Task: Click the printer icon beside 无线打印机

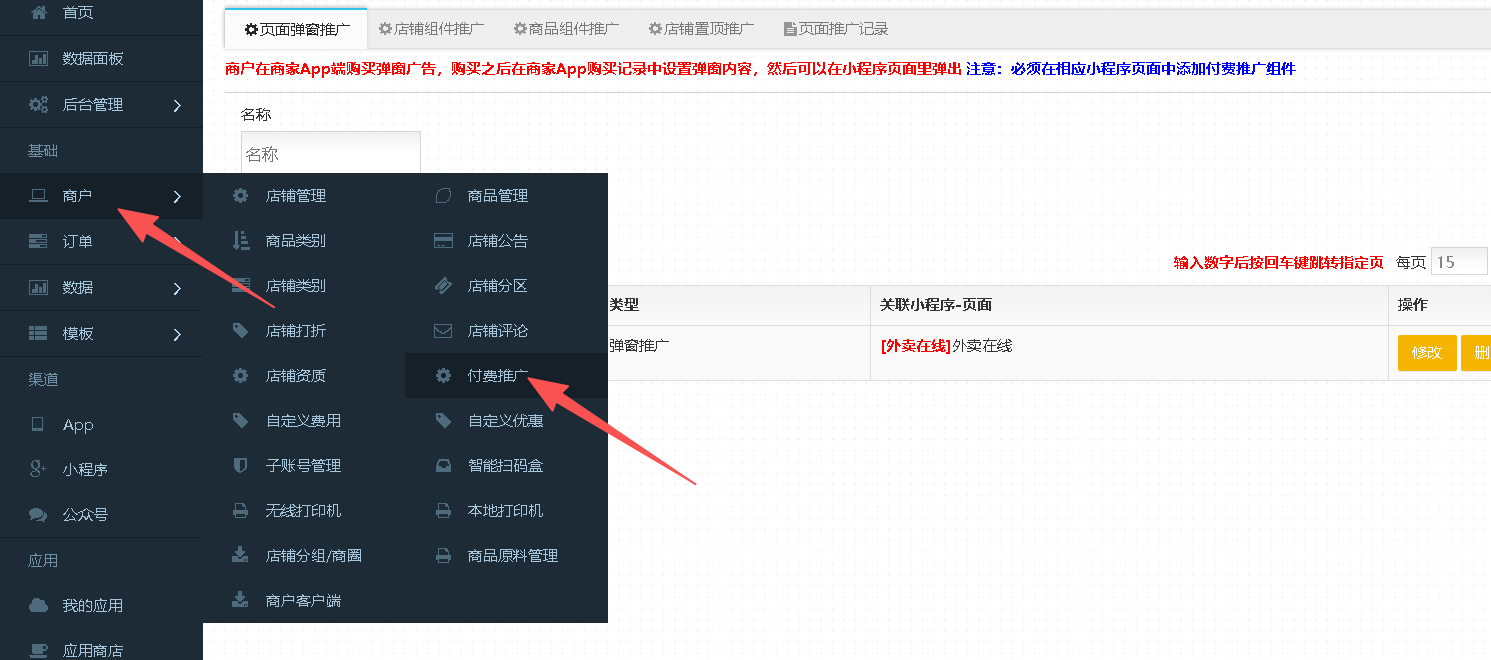Action: 240,511
